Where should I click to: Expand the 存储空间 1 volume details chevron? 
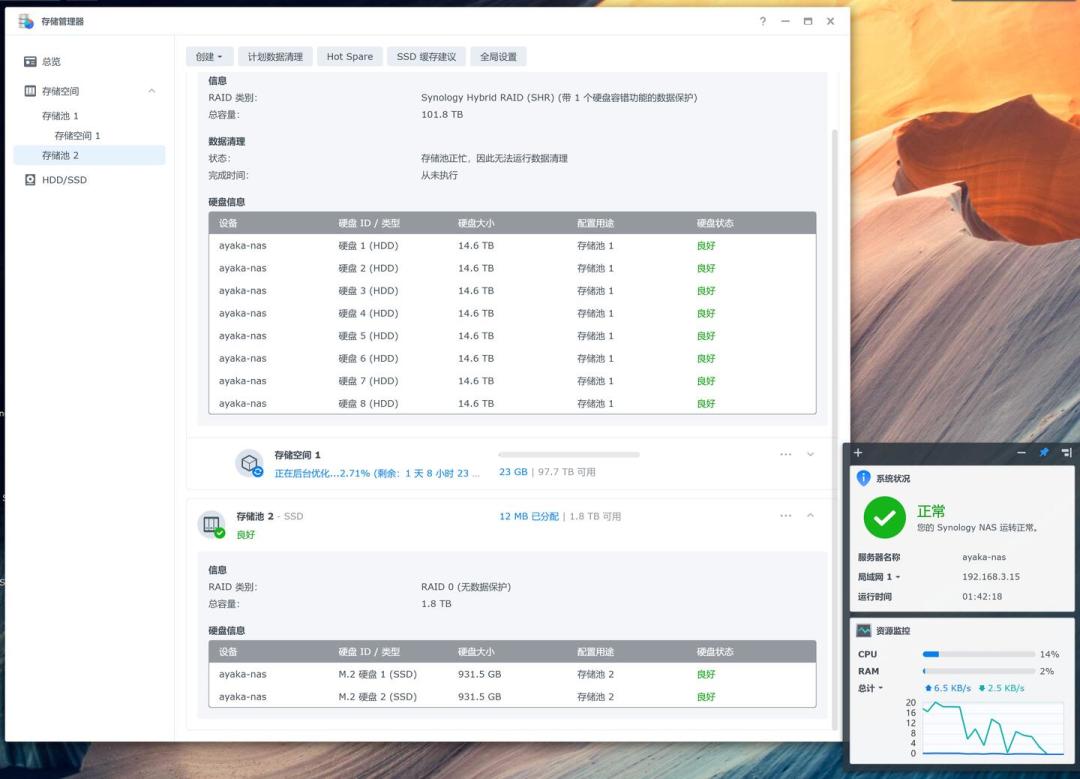point(811,455)
